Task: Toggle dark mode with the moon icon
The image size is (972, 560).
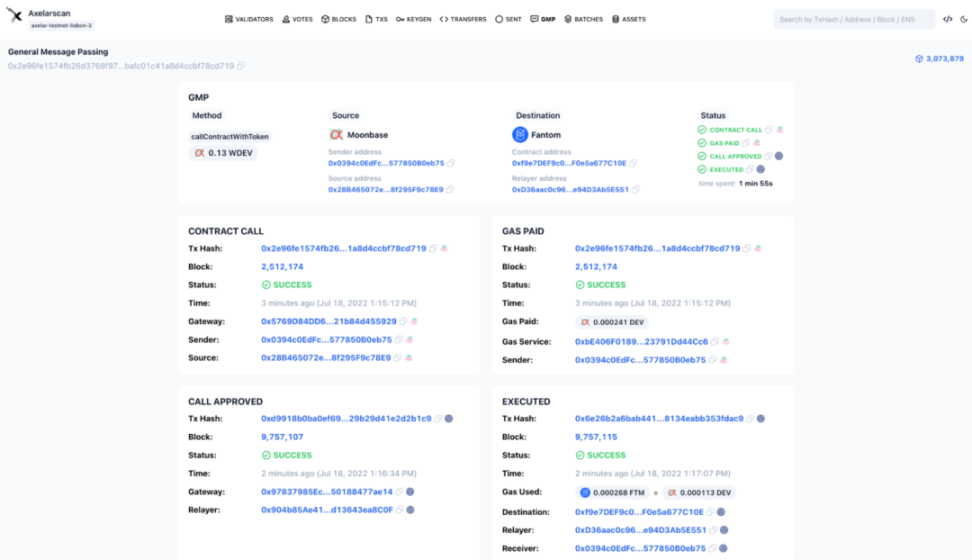Action: click(x=964, y=19)
